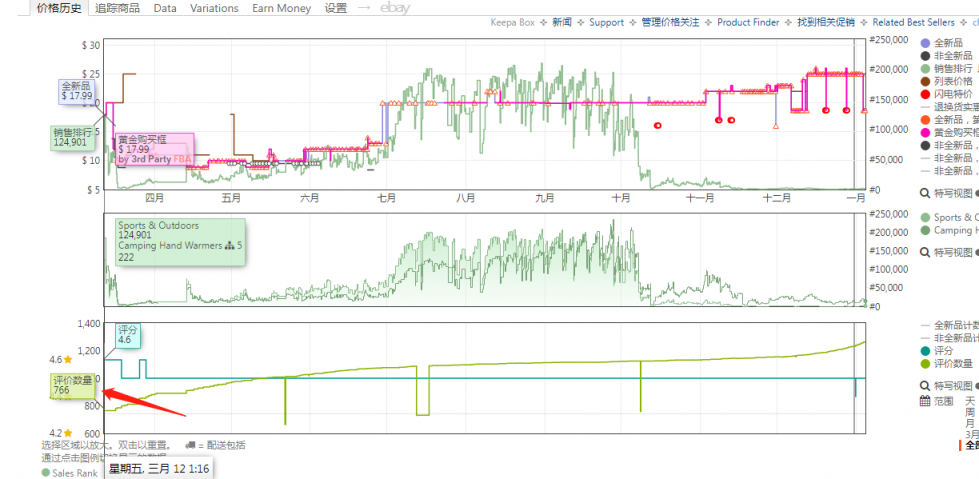Image resolution: width=979 pixels, height=479 pixels.
Task: Click the 十一月 label on the time axis
Action: [700, 198]
